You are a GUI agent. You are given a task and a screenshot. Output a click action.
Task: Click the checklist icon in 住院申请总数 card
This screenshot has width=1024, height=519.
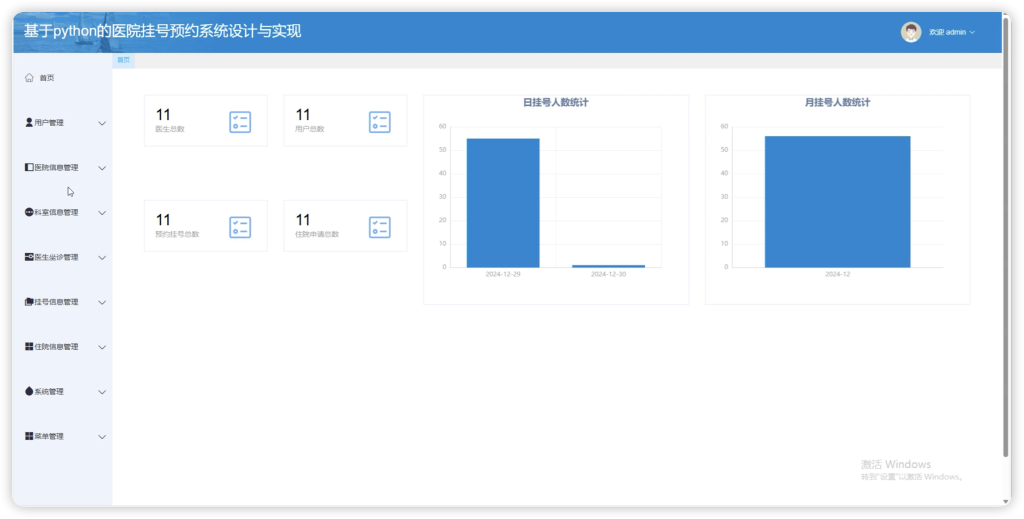point(379,227)
